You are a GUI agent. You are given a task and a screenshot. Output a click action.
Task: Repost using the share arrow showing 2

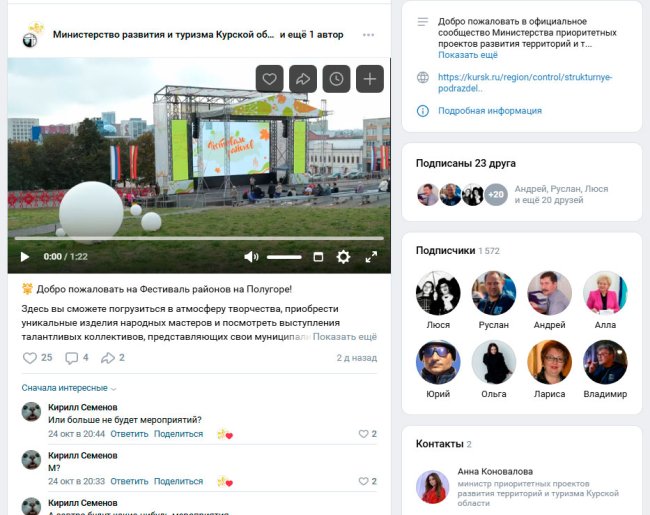[x=113, y=357]
